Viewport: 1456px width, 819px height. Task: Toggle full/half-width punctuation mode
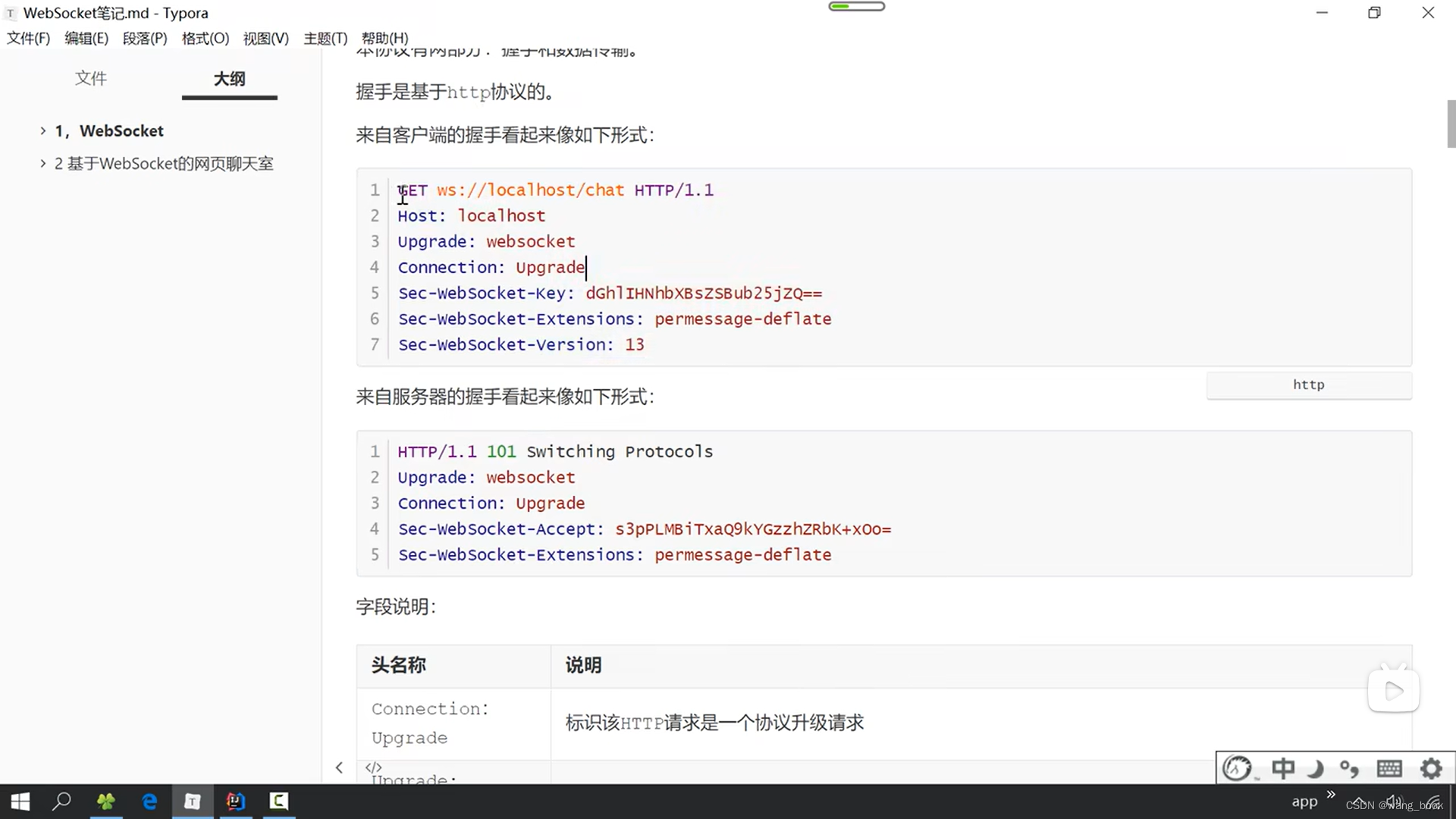pos(1350,768)
